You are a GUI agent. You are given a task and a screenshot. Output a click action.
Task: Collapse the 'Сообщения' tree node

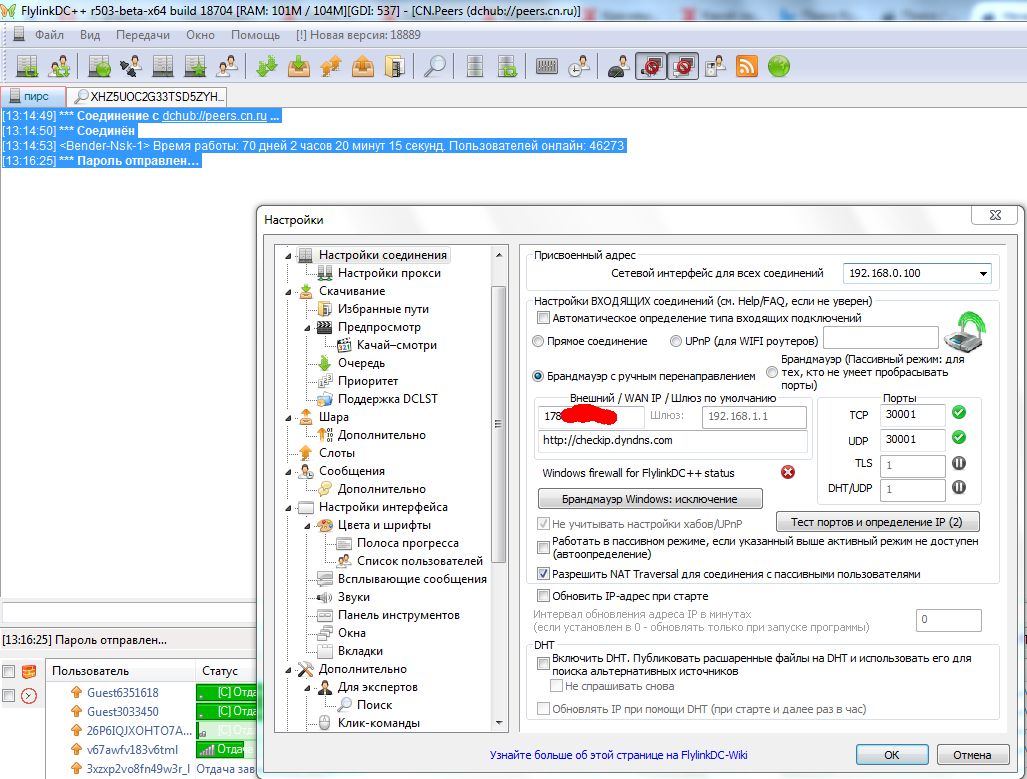(289, 472)
